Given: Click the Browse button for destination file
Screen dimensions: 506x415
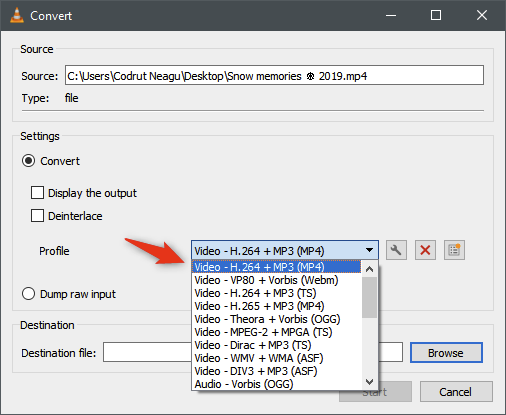Looking at the screenshot, I should pyautogui.click(x=446, y=353).
